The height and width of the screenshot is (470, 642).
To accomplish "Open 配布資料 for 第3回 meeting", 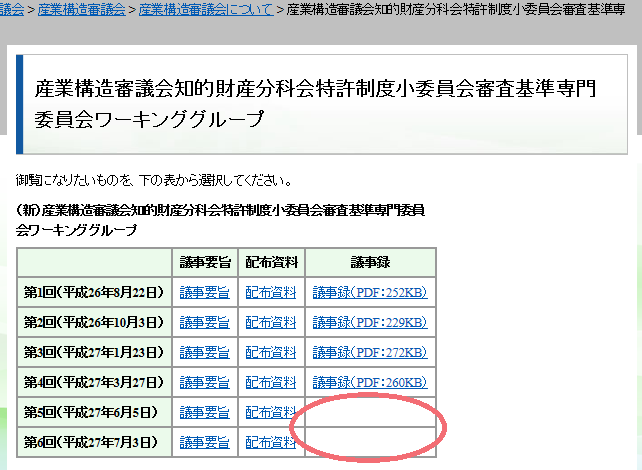I will click(271, 353).
